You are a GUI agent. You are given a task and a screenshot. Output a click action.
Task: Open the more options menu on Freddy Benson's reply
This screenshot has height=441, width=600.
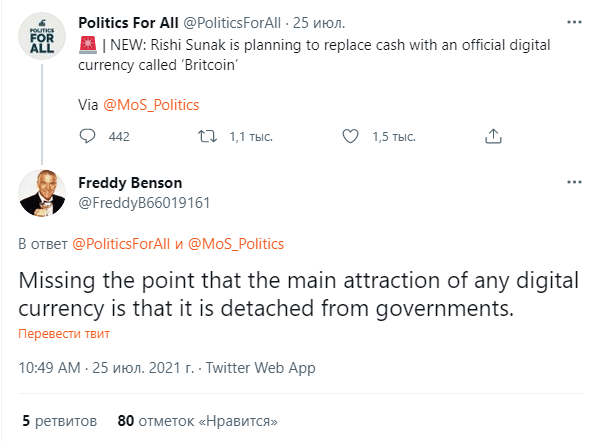click(x=574, y=182)
